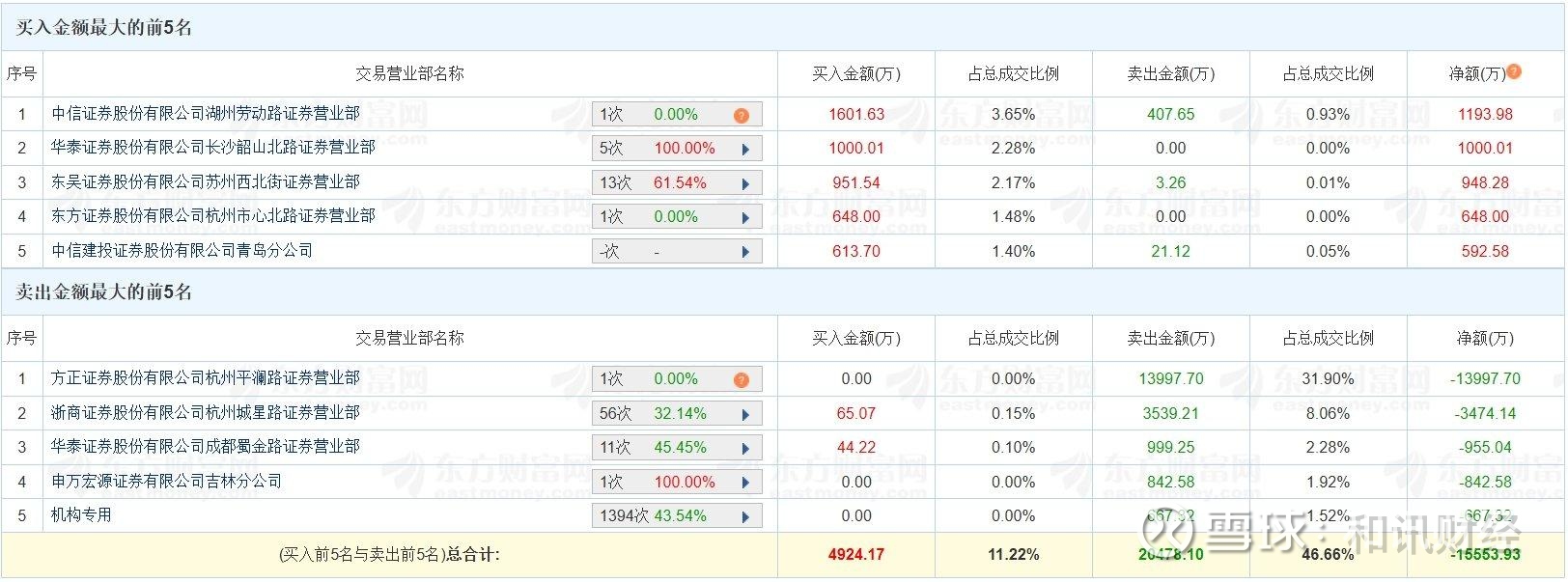Open 方正证券杭州平澜路证券营业部 link
Image resolution: width=1568 pixels, height=582 pixels.
coord(206,378)
